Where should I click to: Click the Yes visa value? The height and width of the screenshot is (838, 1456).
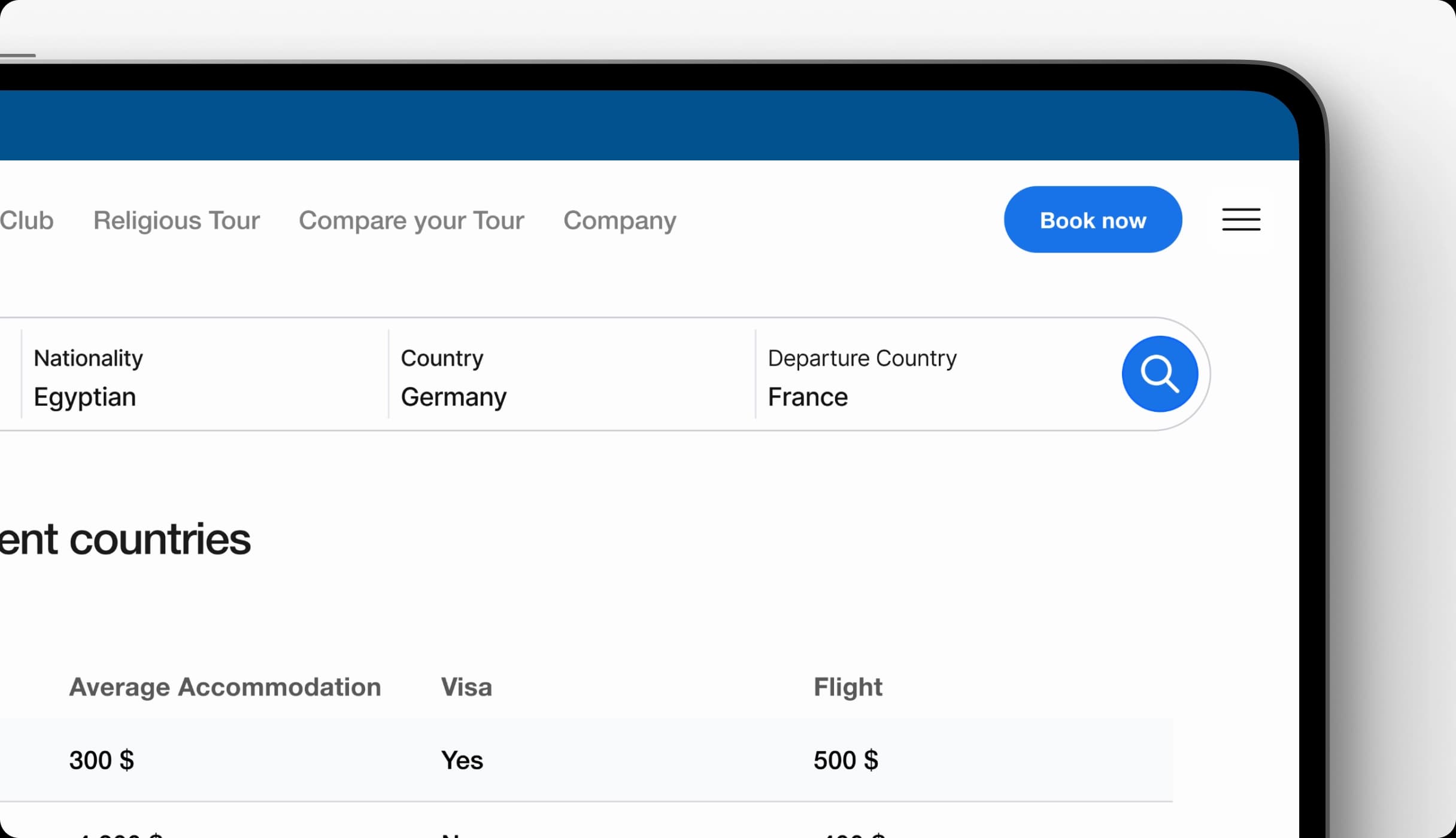462,760
